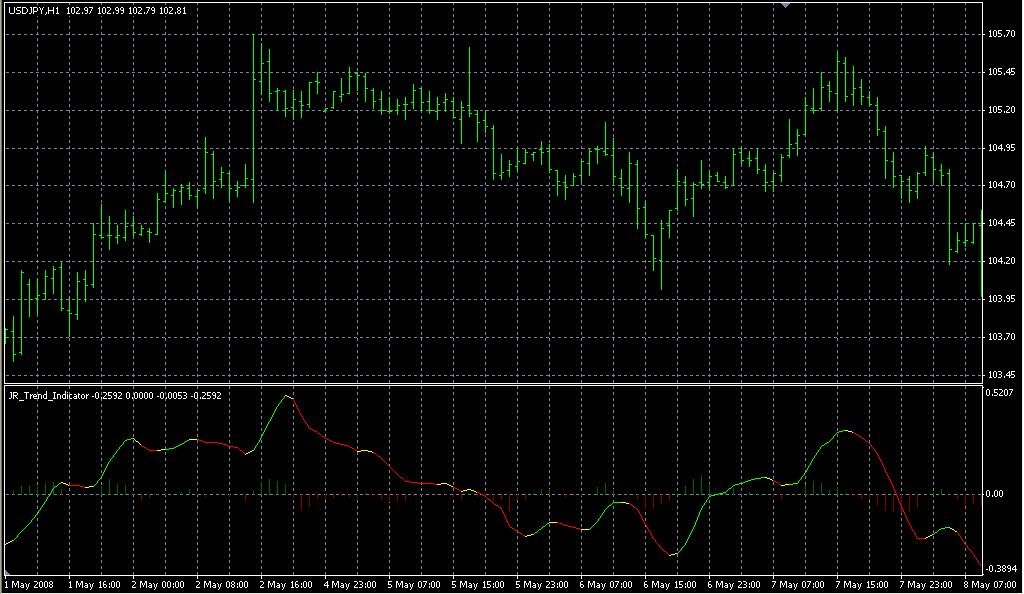This screenshot has width=1024, height=594.
Task: Click the 8 May 07:00 time label
Action: [x=992, y=584]
